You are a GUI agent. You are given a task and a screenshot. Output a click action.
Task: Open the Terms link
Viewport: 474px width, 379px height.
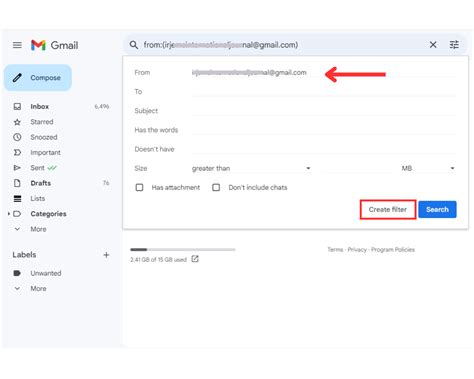tap(335, 250)
